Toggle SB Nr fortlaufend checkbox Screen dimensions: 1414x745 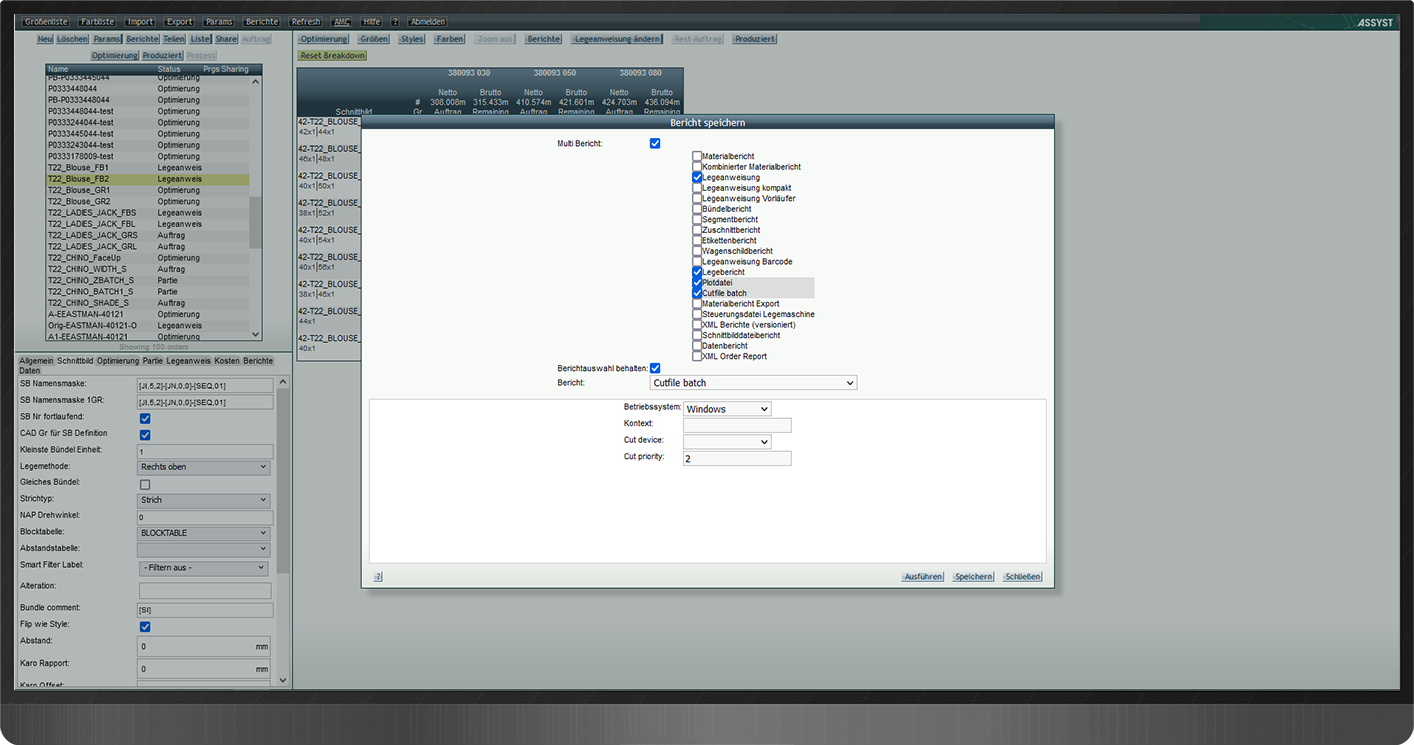point(145,418)
